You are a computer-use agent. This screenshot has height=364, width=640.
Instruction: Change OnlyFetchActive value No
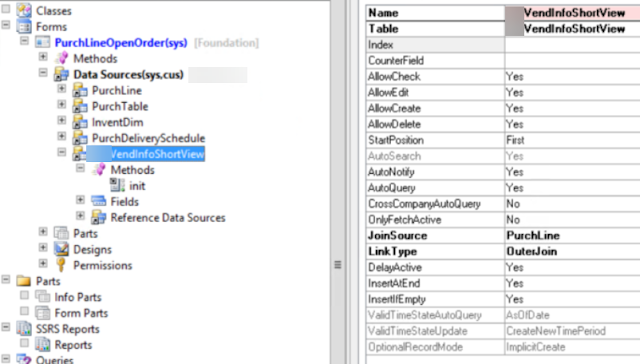click(572, 220)
